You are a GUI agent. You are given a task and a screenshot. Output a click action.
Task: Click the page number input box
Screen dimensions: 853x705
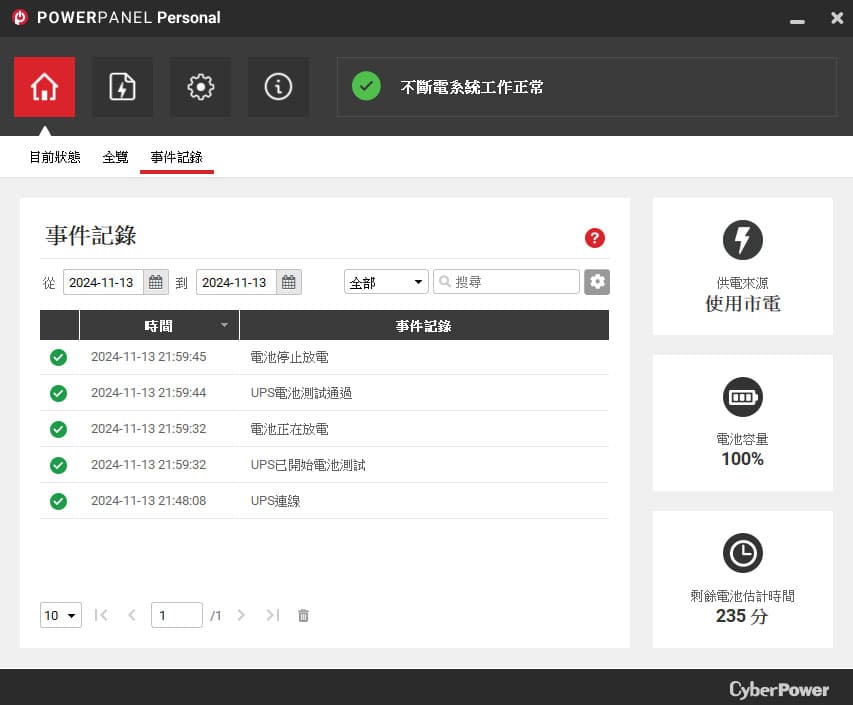pyautogui.click(x=177, y=615)
